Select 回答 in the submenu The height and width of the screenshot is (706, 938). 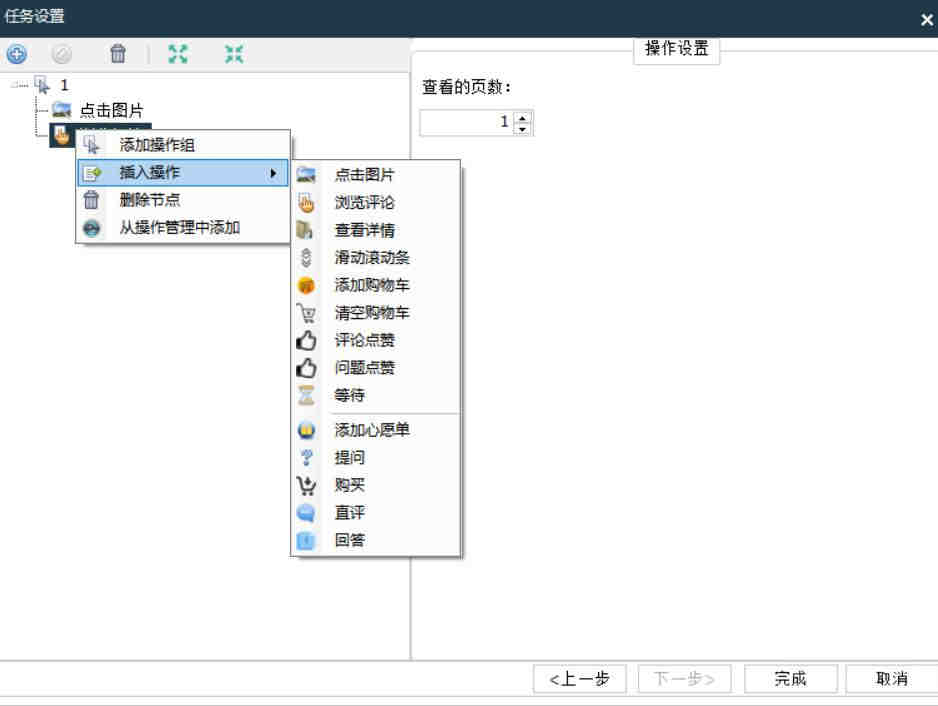click(x=376, y=540)
